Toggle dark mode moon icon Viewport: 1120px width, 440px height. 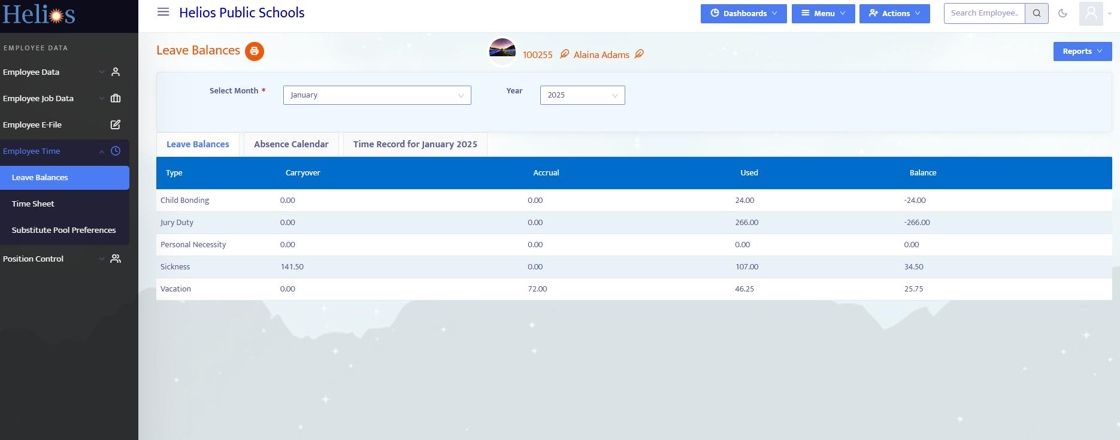(1062, 14)
